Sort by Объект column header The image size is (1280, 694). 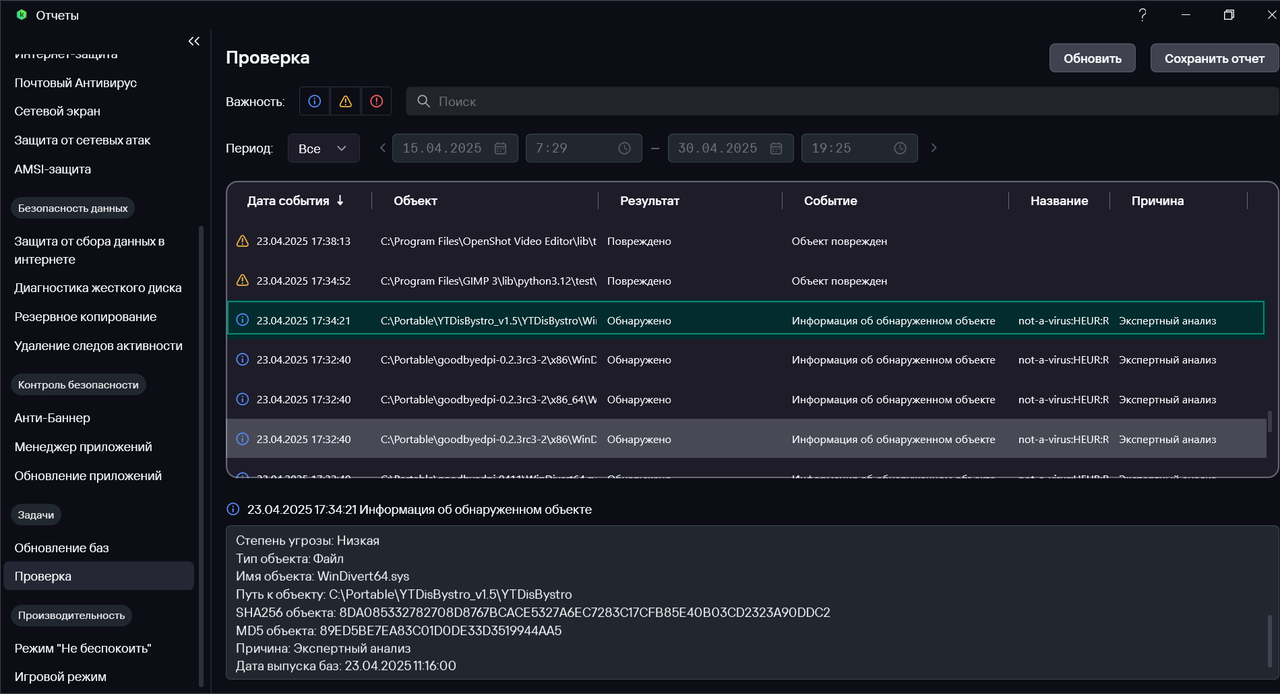[x=415, y=200]
